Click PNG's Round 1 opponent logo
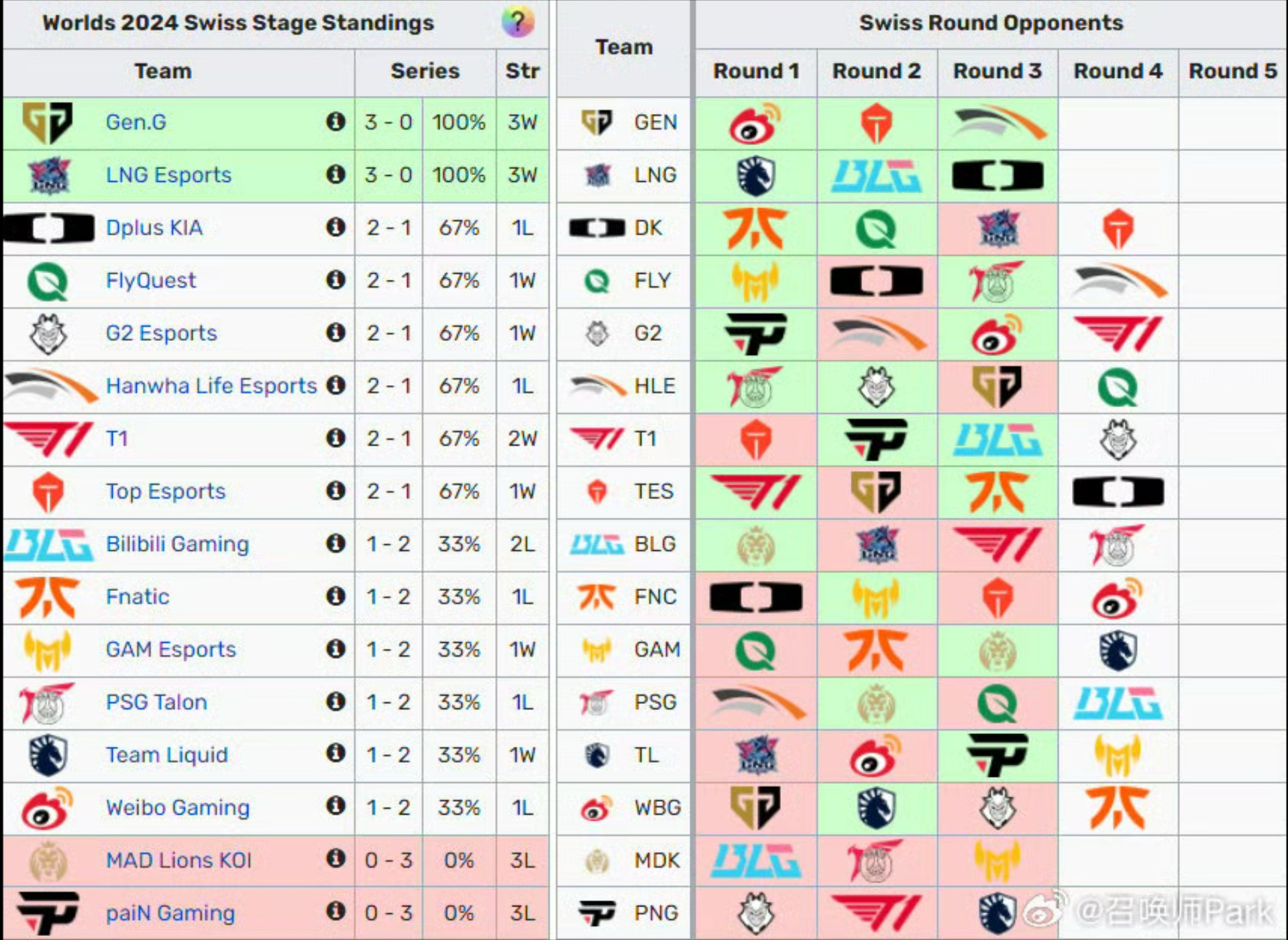Viewport: 1288px width, 940px height. coord(755,913)
